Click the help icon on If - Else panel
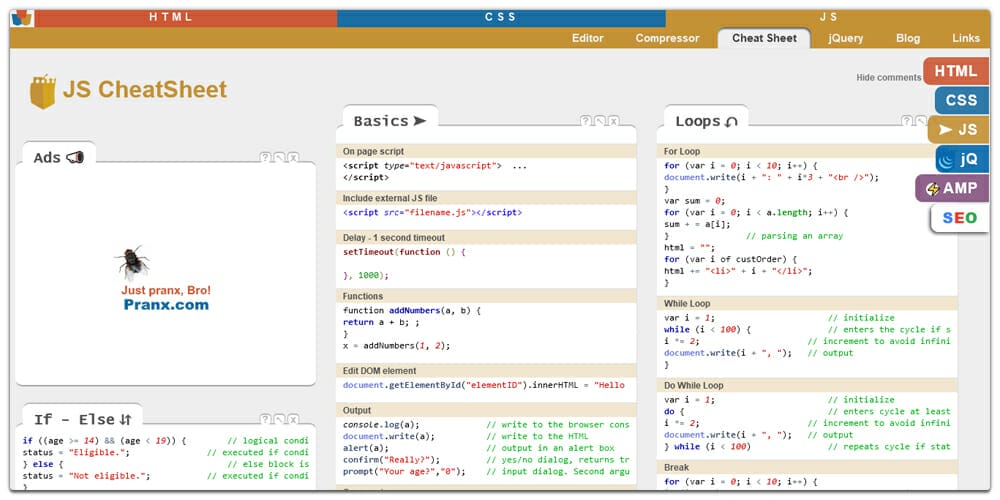This screenshot has width=1000, height=500. (265, 419)
